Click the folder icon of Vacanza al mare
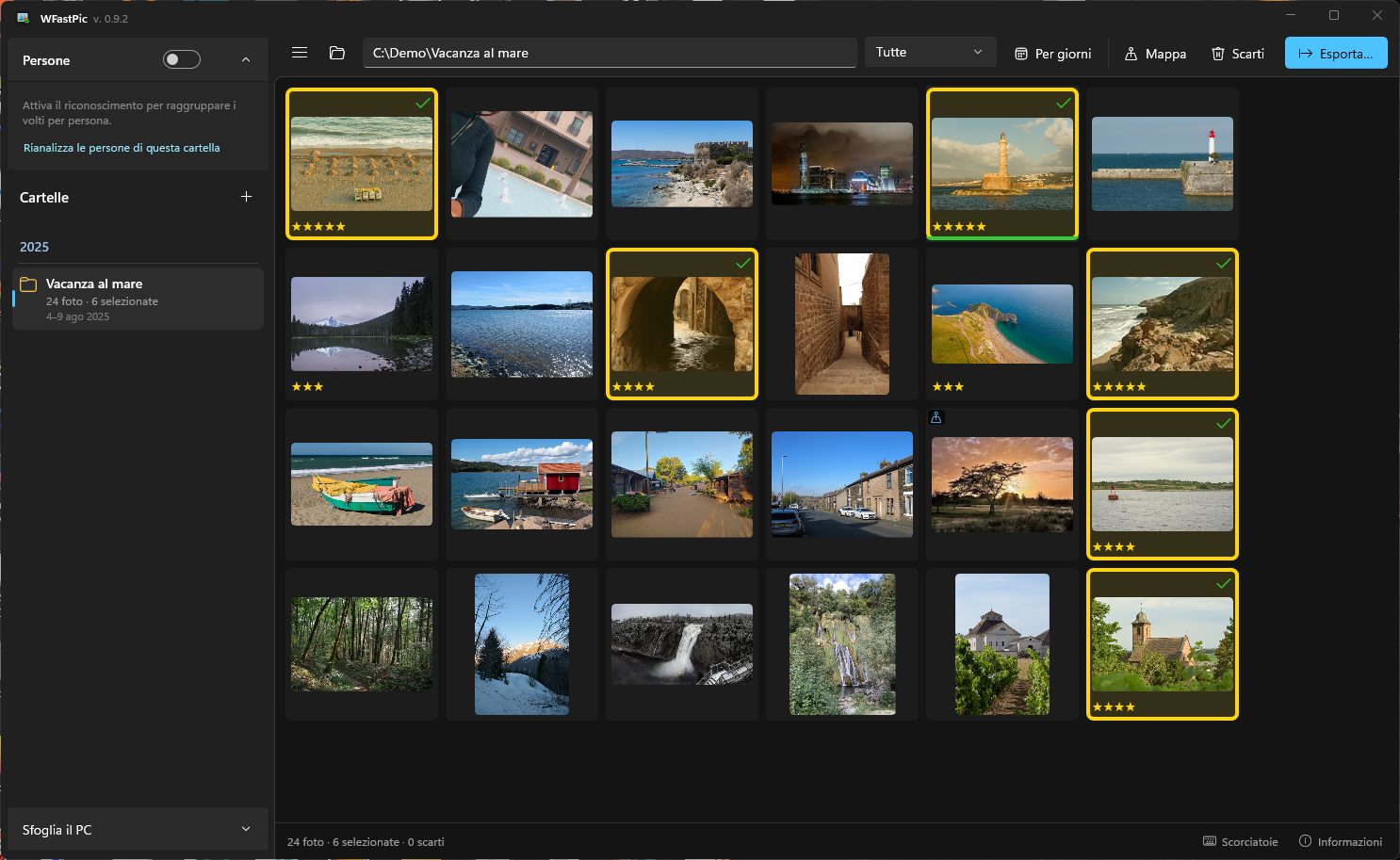The height and width of the screenshot is (860, 1400). point(28,284)
